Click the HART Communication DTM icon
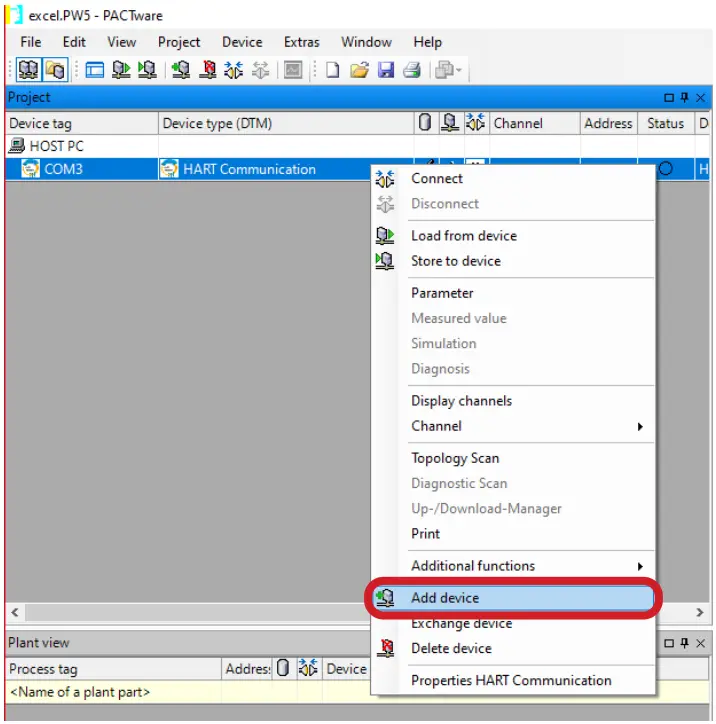716x724 pixels. tap(169, 169)
